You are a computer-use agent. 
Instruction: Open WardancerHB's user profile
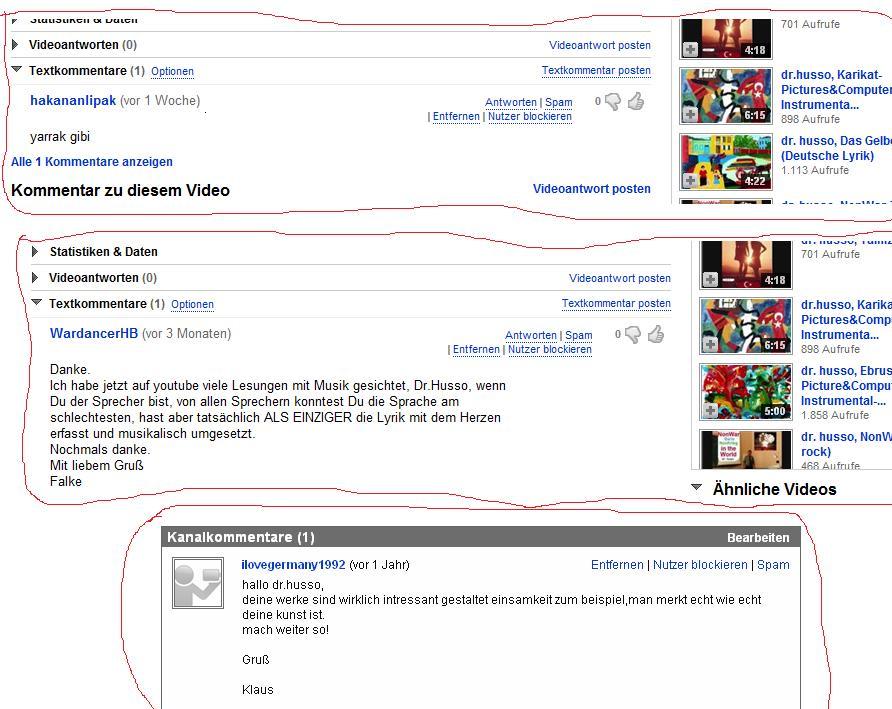tap(94, 333)
